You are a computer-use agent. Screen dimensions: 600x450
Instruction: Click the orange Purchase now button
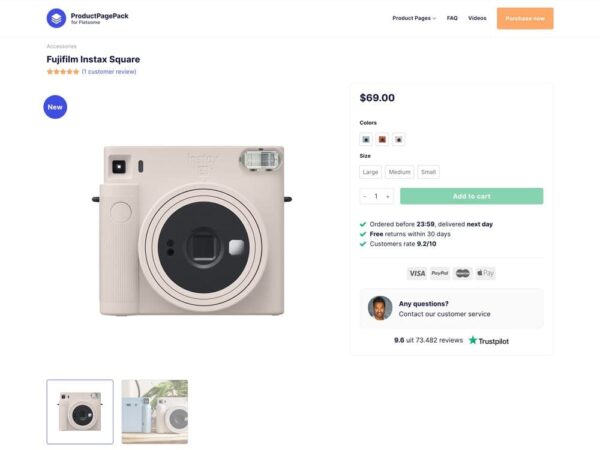pyautogui.click(x=525, y=18)
